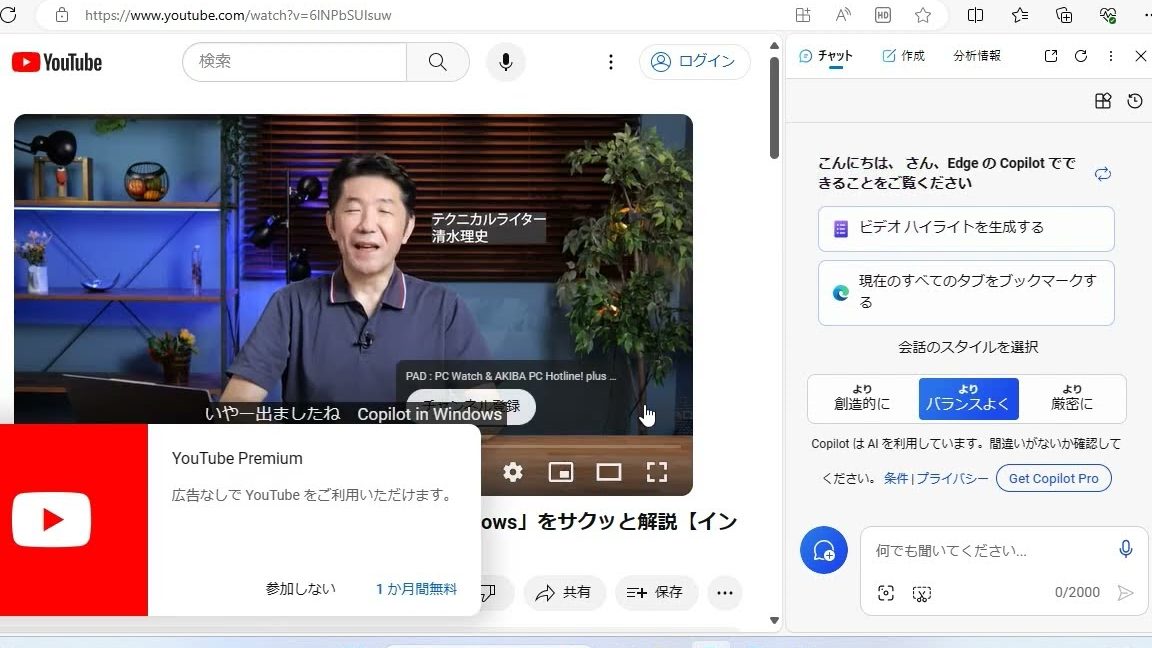Open the Favorites list icon
This screenshot has width=1152, height=648.
[x=1020, y=15]
